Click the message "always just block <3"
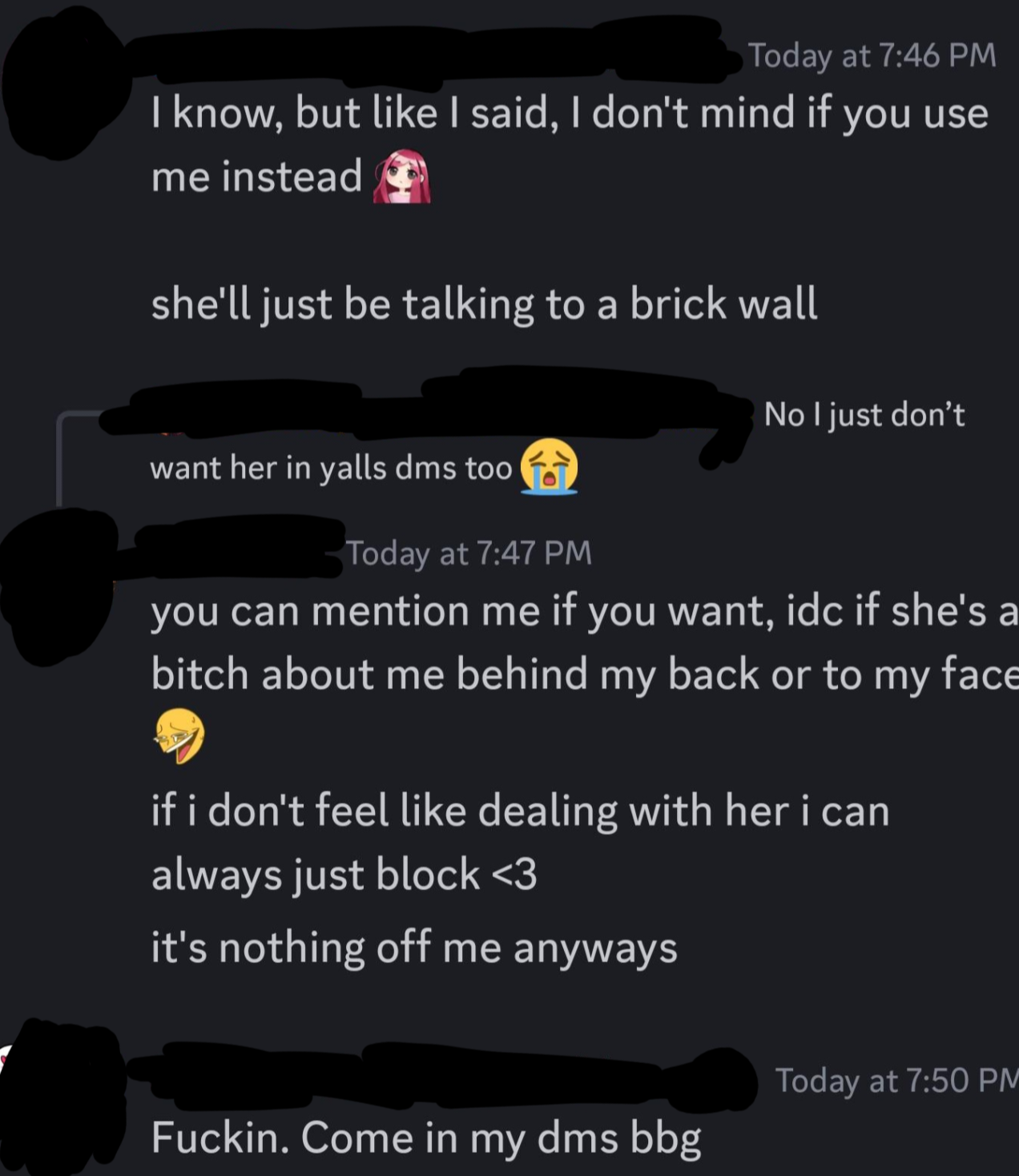This screenshot has width=1019, height=1176. (344, 874)
